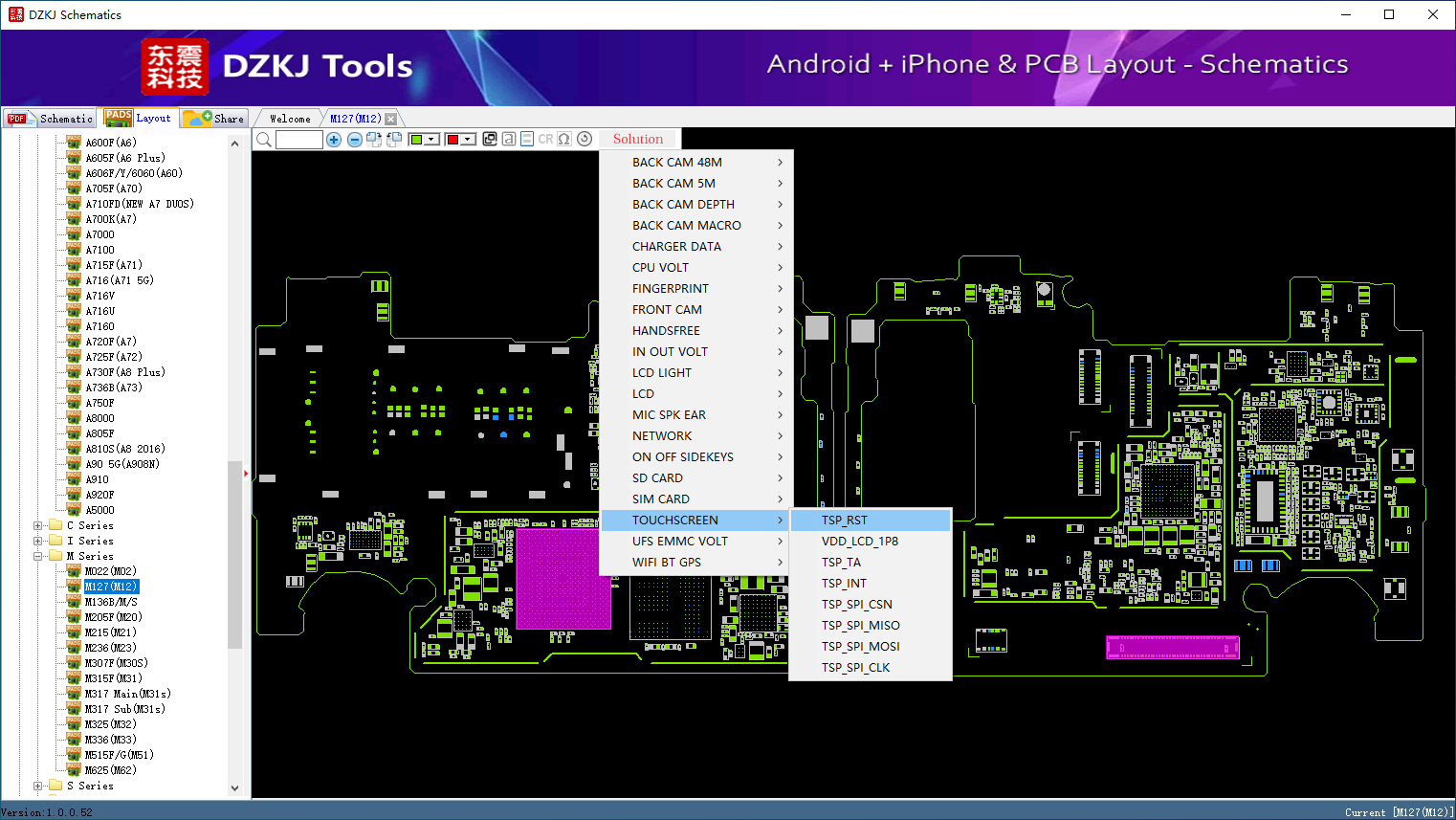Open the Share tab
The width and height of the screenshot is (1456, 820).
point(214,119)
